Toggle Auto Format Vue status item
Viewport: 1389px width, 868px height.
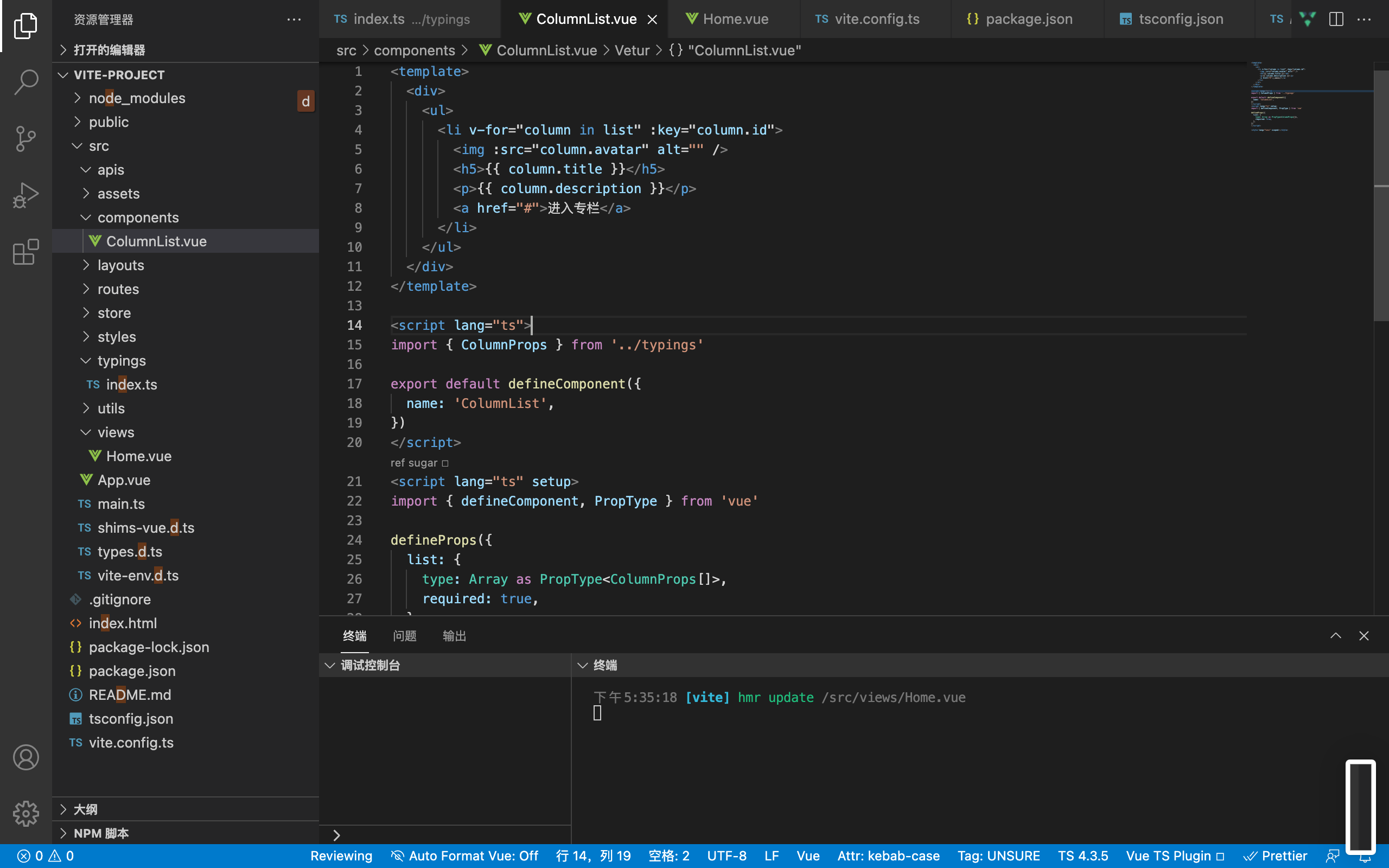tap(464, 856)
